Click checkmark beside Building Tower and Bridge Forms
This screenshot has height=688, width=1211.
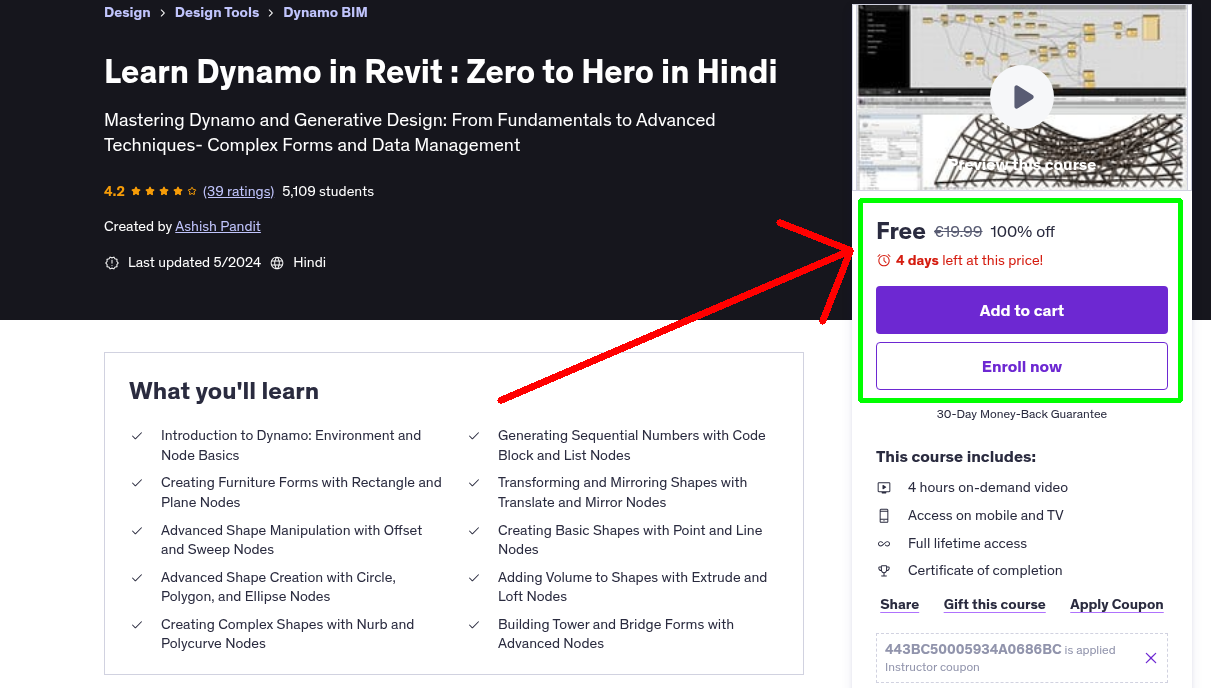[x=474, y=625]
